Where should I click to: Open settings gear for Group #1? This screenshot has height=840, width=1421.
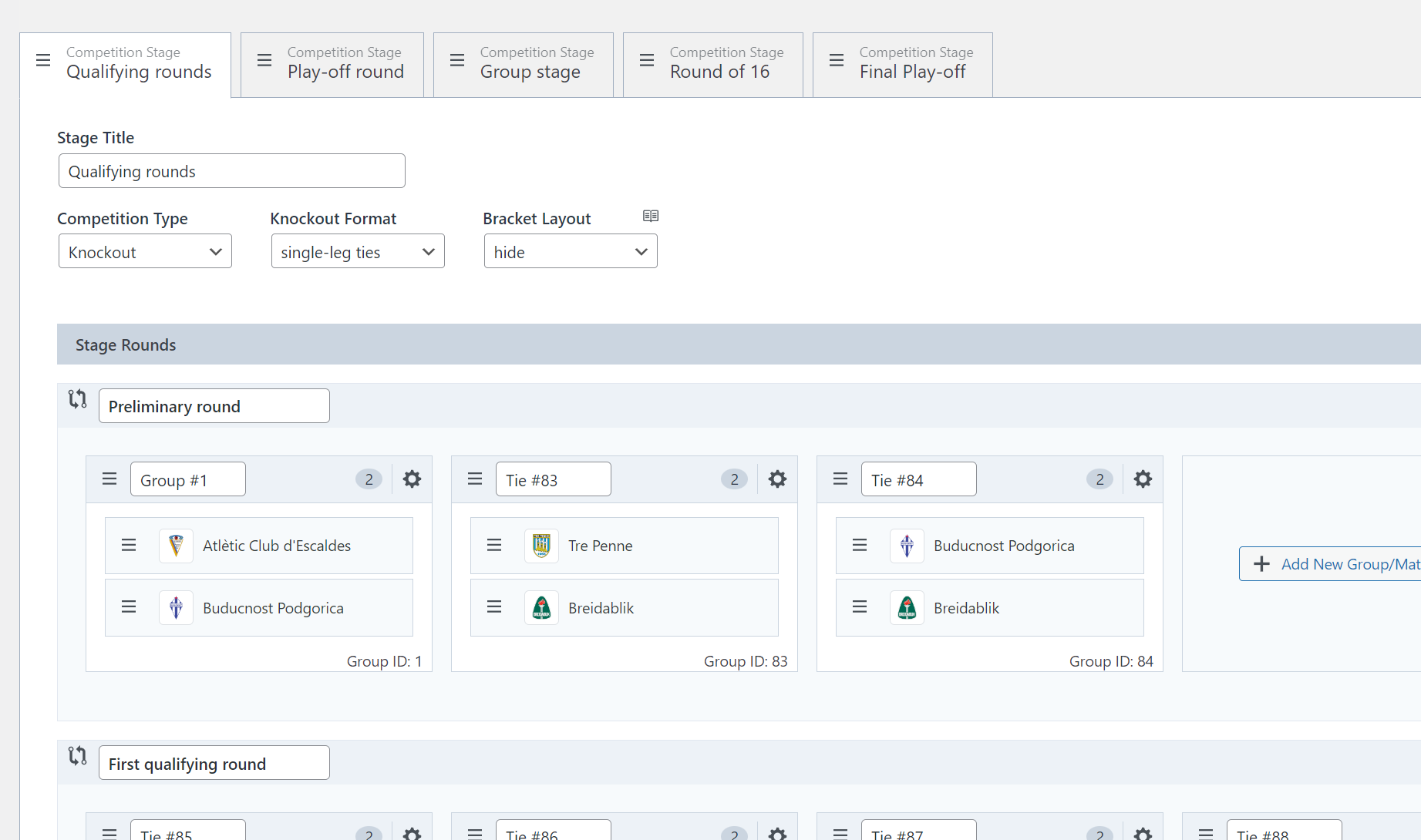tap(412, 479)
